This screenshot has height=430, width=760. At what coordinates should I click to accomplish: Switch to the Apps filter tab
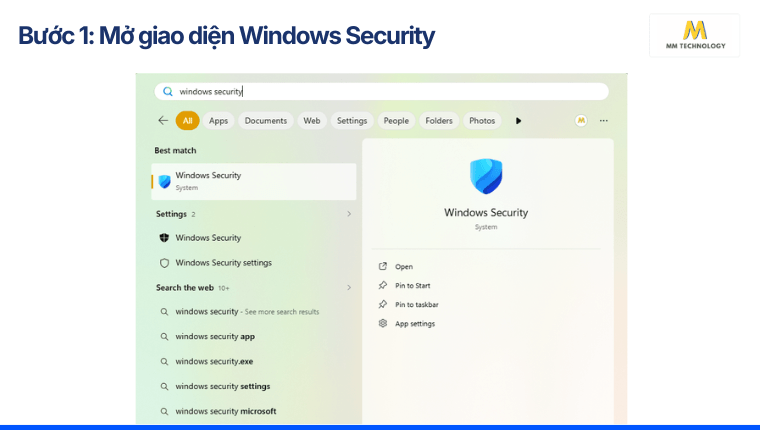(x=218, y=121)
